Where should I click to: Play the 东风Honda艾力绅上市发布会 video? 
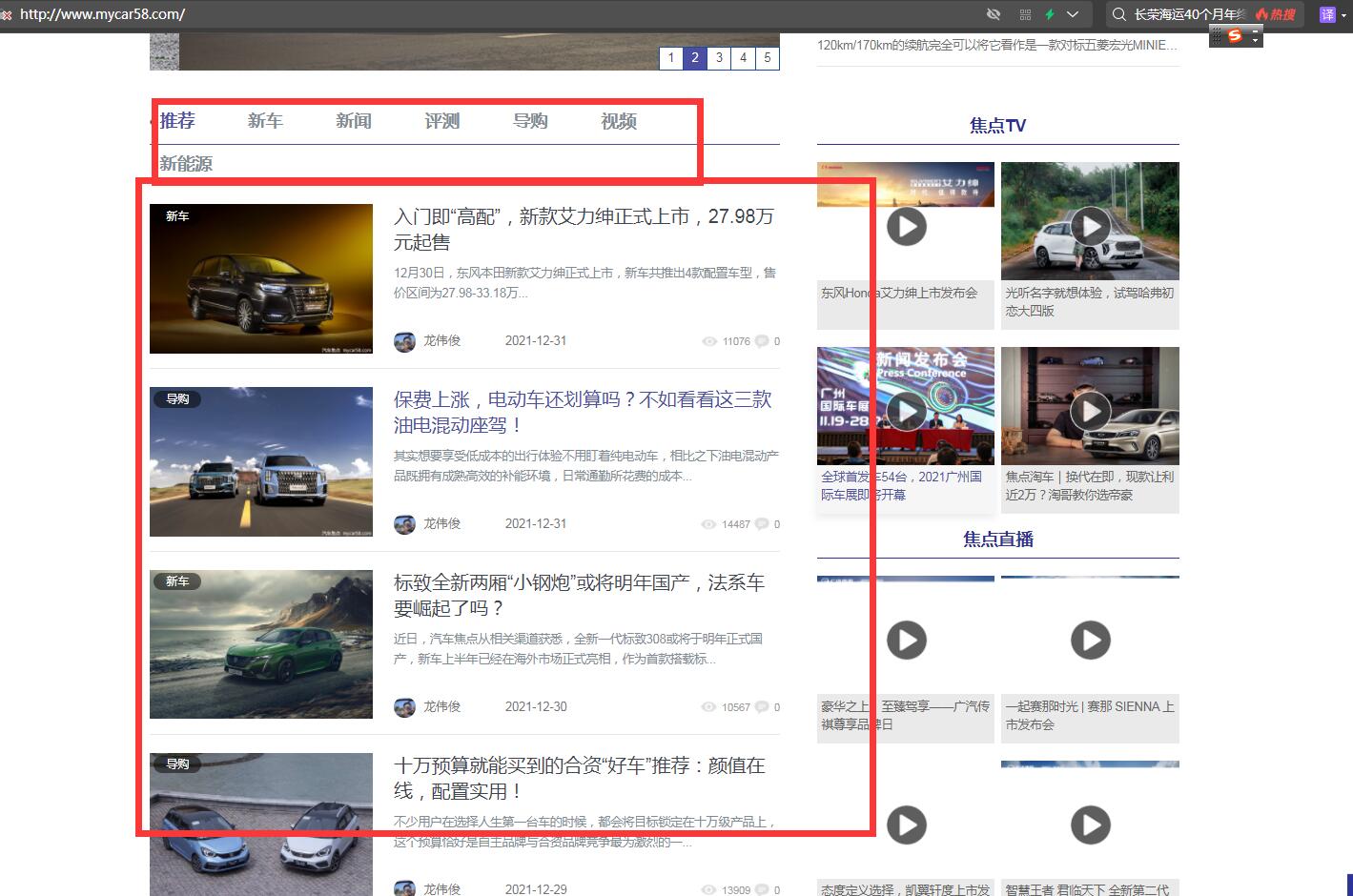pos(906,227)
